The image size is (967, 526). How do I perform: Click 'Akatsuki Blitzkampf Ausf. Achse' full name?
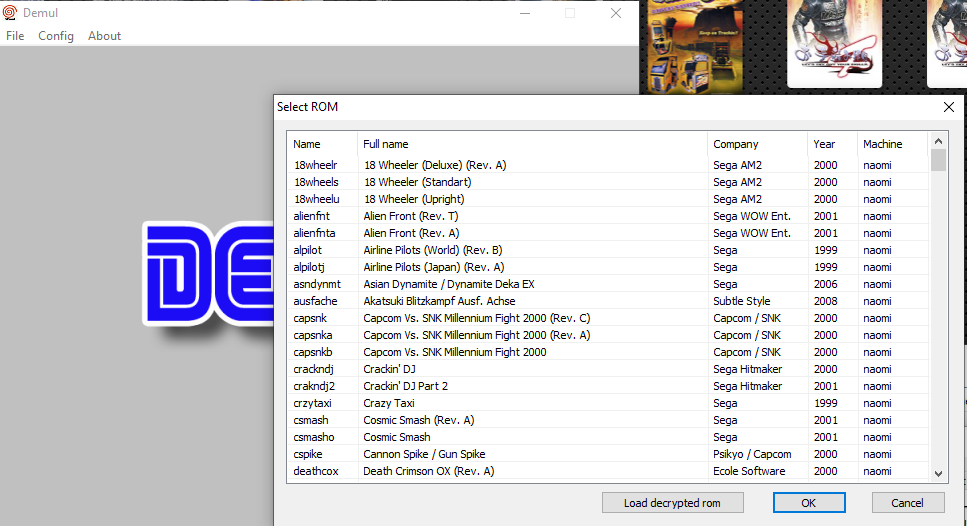pyautogui.click(x=439, y=301)
